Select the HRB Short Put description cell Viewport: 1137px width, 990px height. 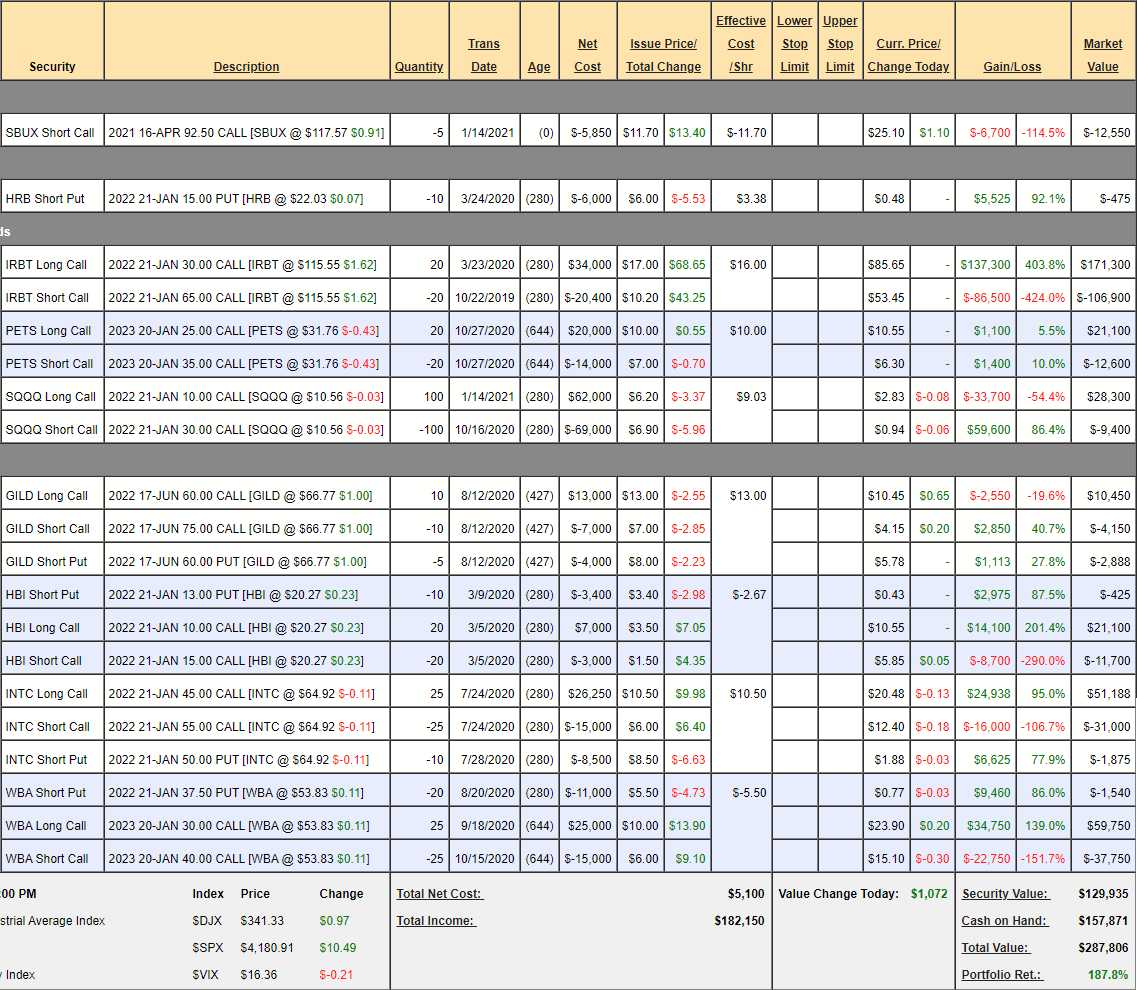tap(236, 199)
